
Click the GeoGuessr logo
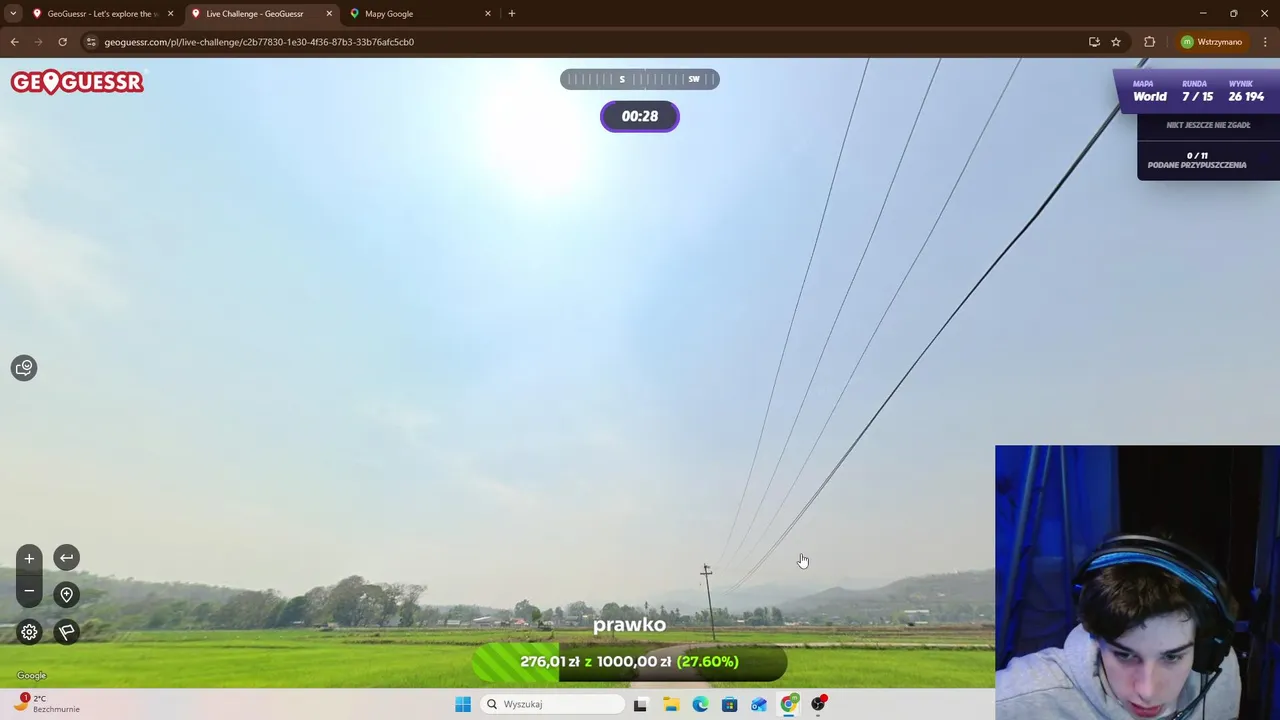tap(77, 82)
